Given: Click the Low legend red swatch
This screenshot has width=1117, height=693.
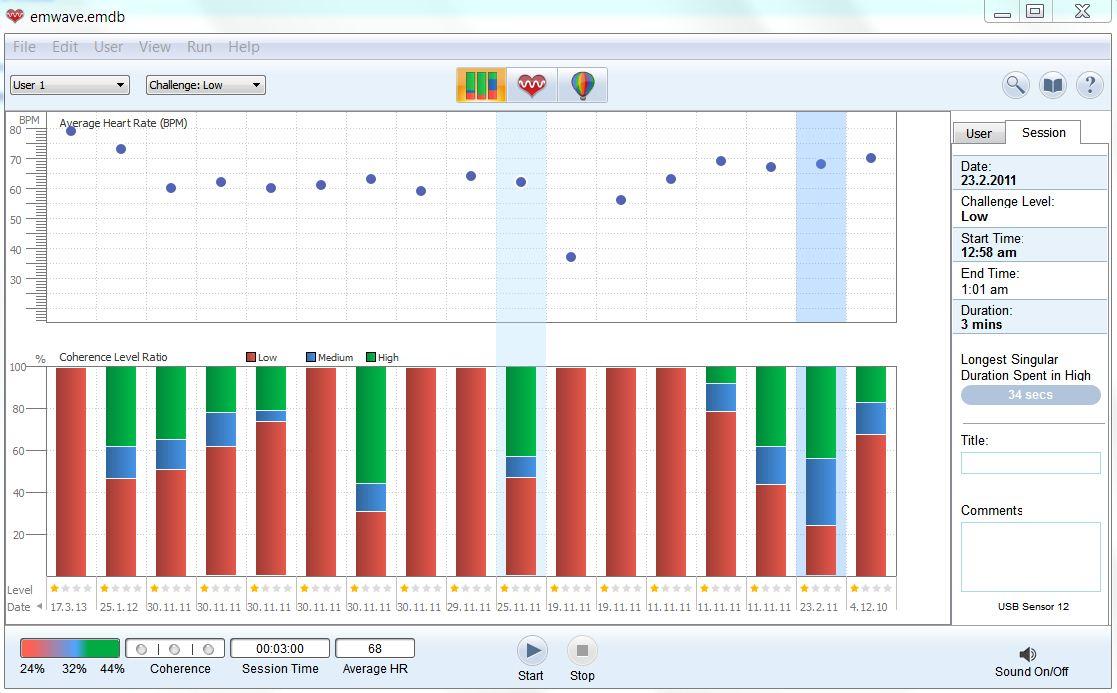Looking at the screenshot, I should [251, 358].
